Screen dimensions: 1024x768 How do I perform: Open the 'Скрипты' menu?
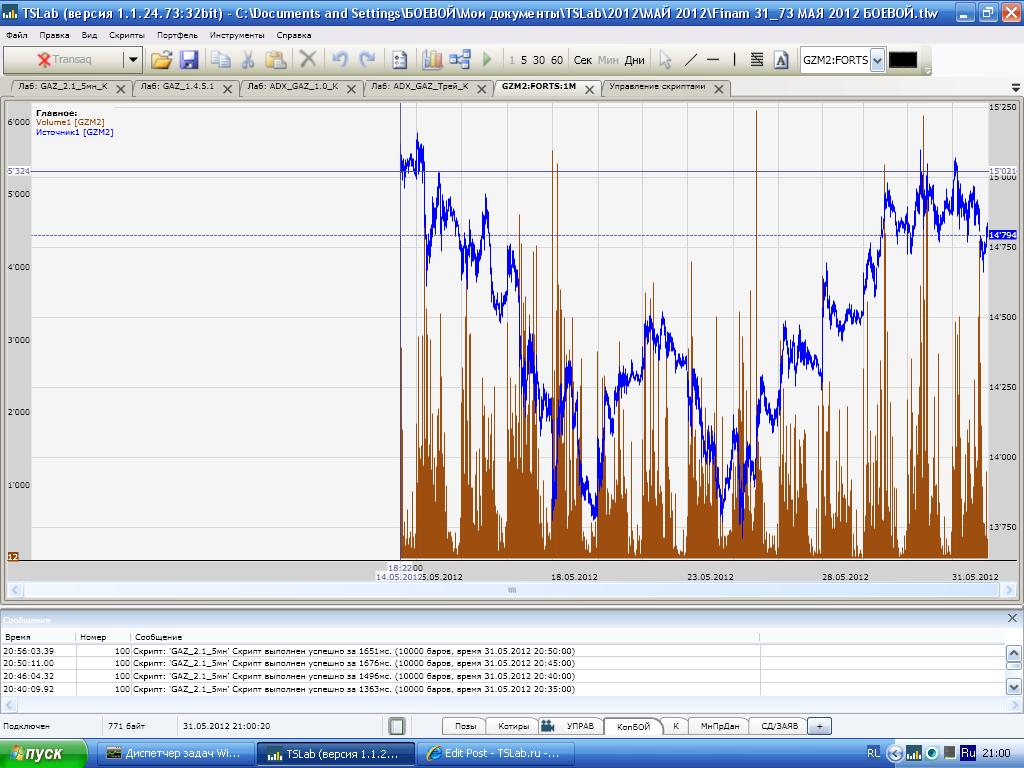coord(127,35)
